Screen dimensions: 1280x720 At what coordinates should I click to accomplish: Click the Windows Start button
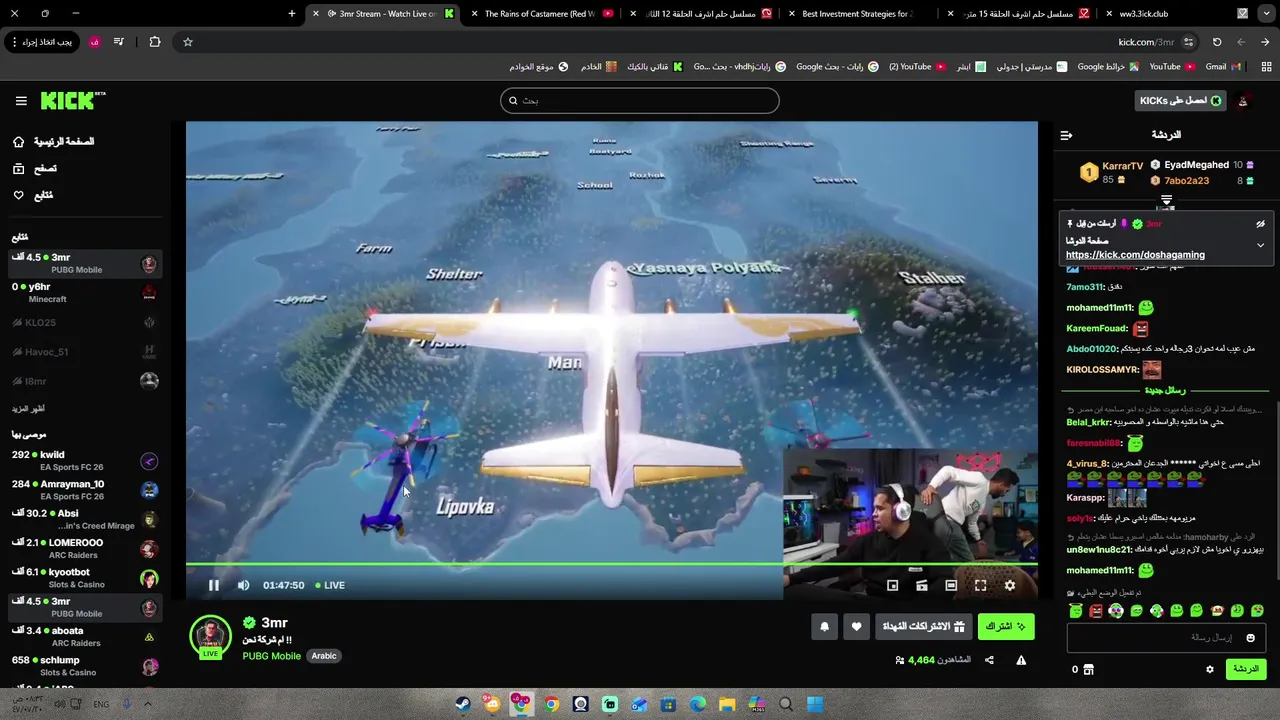click(815, 704)
